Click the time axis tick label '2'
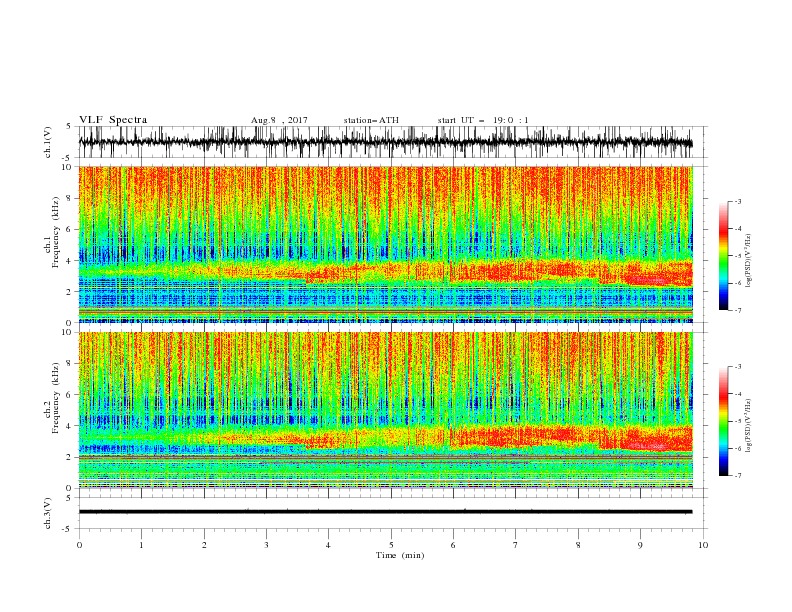 (x=204, y=545)
